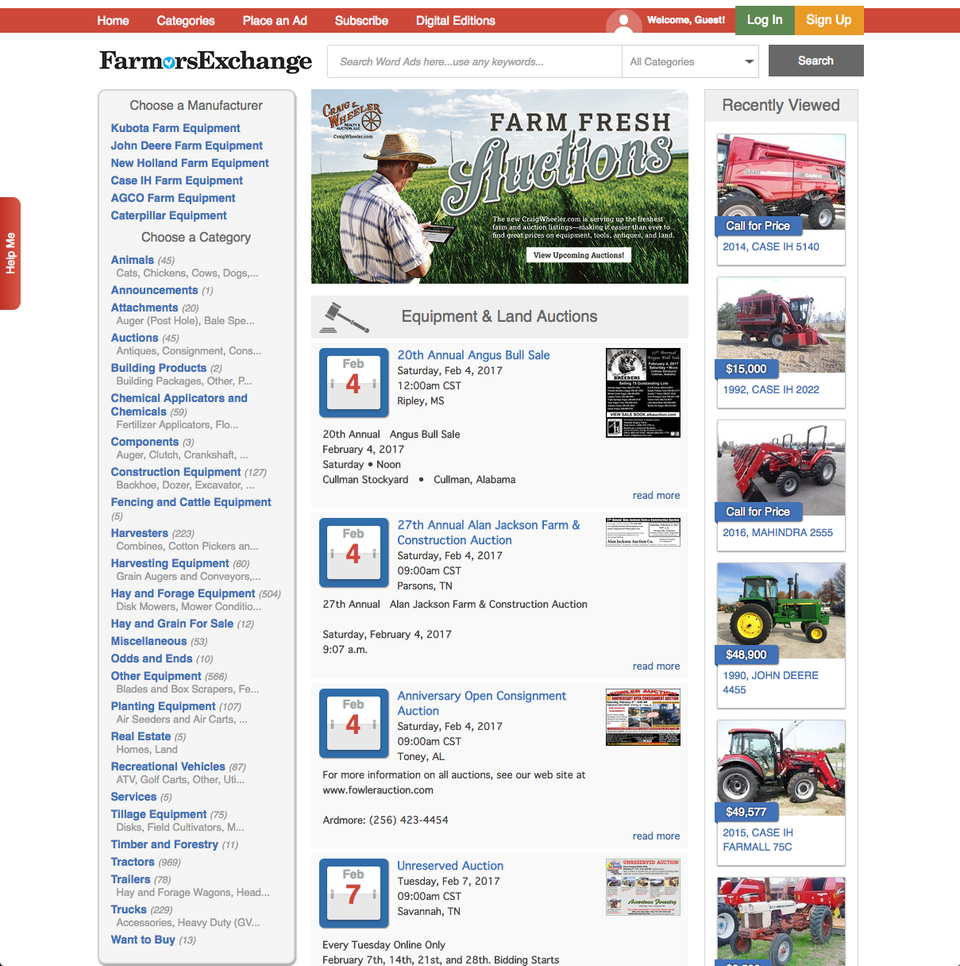This screenshot has width=960, height=966.
Task: Open the Unreserved Auction flyer thumbnail
Action: pos(643,887)
